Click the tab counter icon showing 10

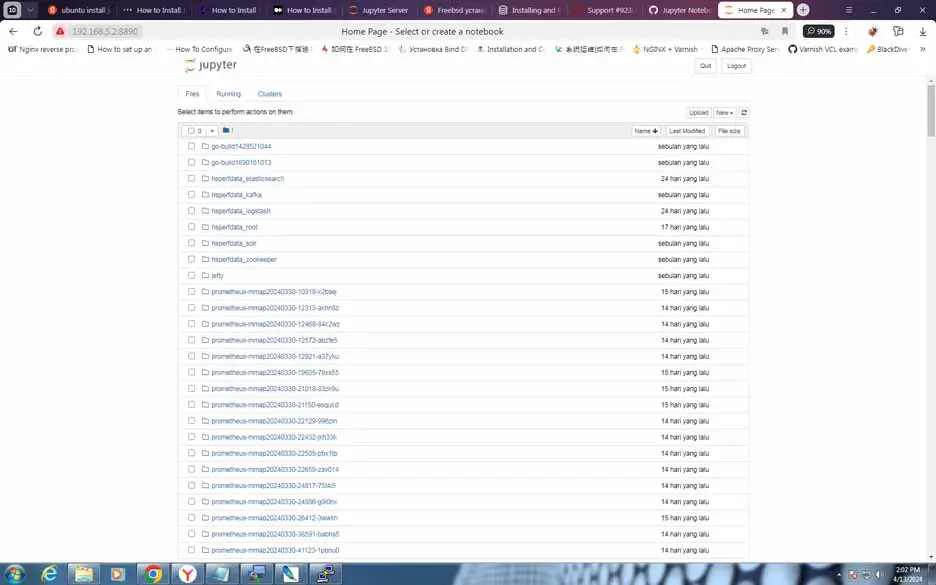pyautogui.click(x=12, y=10)
